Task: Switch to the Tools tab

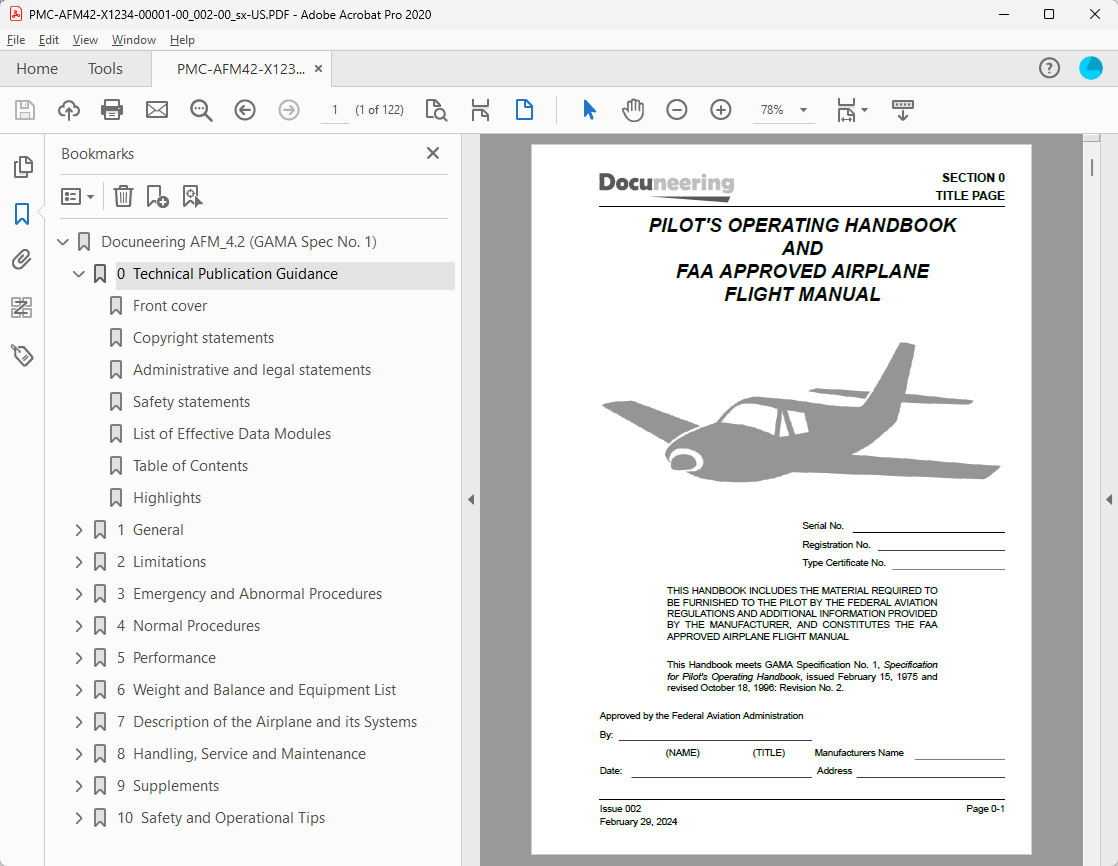Action: (x=105, y=68)
